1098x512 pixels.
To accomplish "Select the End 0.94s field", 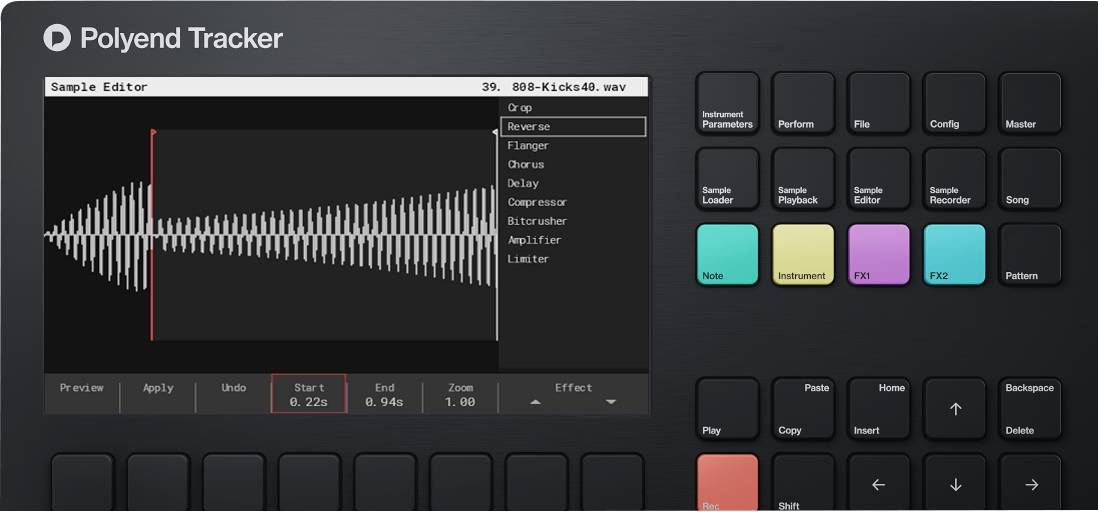I will click(384, 394).
